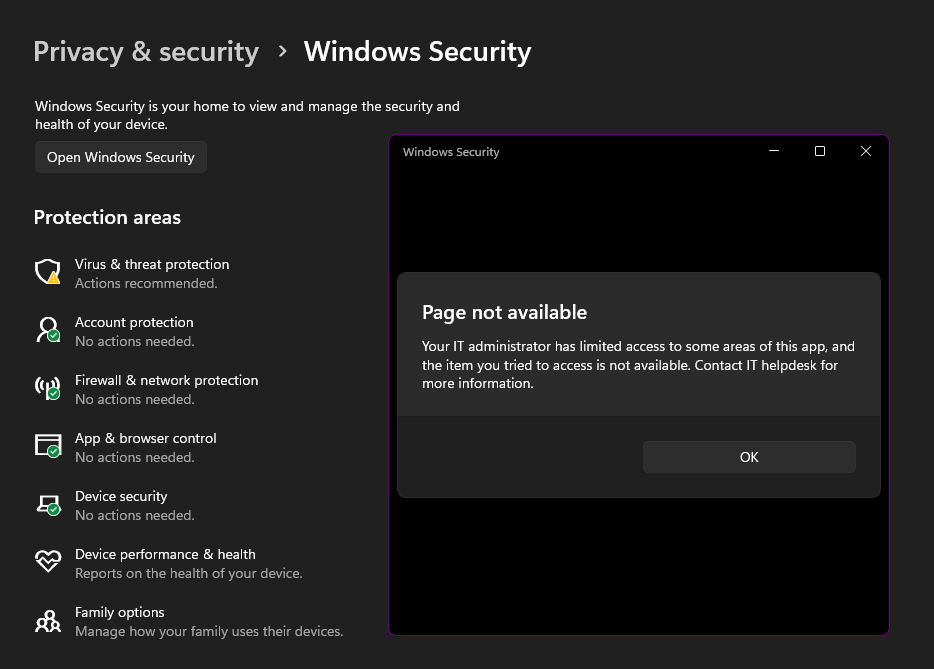This screenshot has width=934, height=669.
Task: Click the Device performance & health heart icon
Action: [x=48, y=561]
